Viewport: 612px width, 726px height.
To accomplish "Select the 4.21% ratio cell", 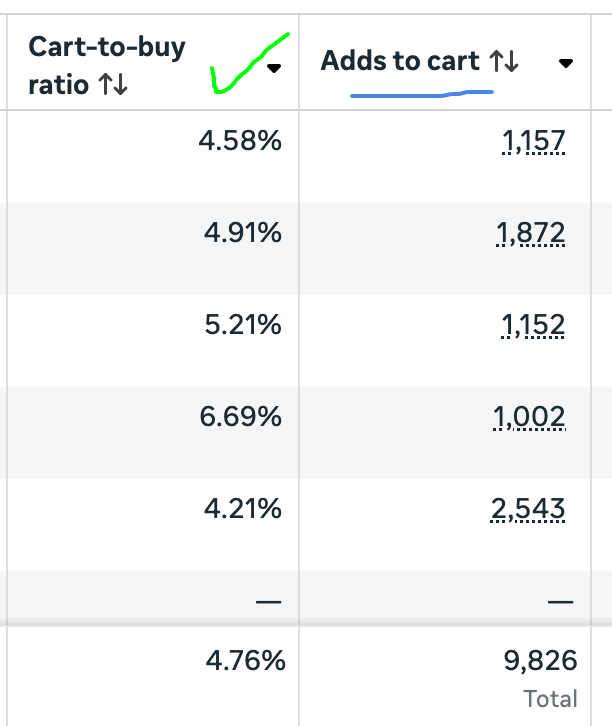I will (242, 510).
